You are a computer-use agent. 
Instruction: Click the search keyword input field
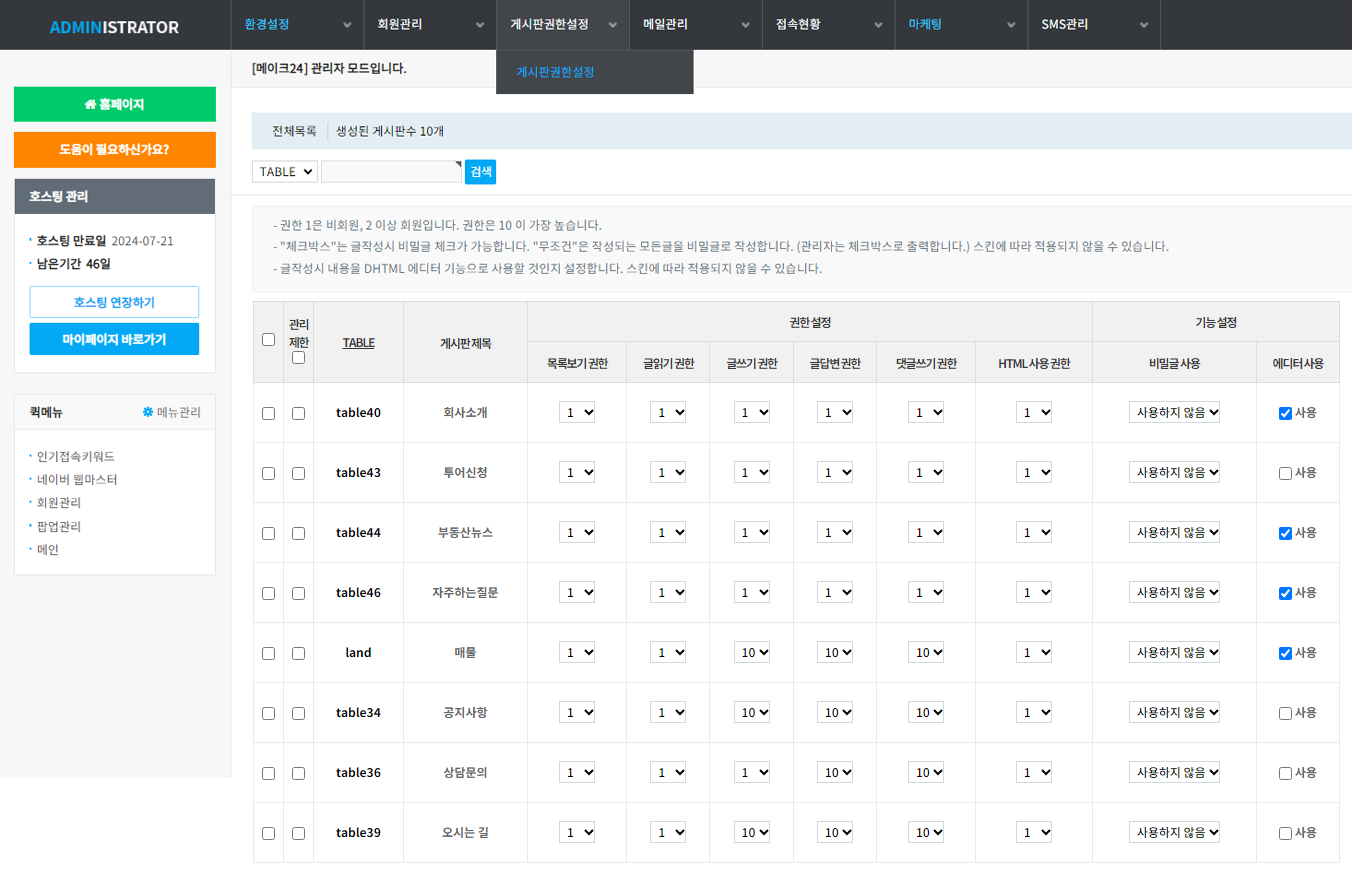391,172
